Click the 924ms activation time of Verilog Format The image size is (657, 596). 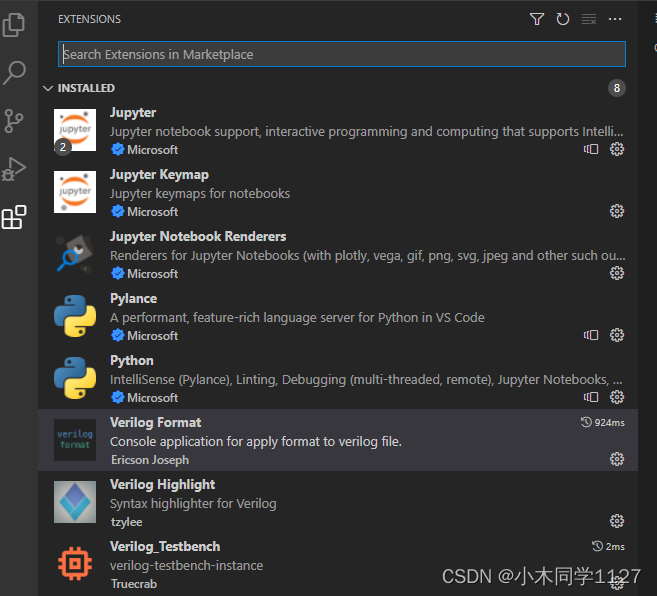tap(603, 422)
